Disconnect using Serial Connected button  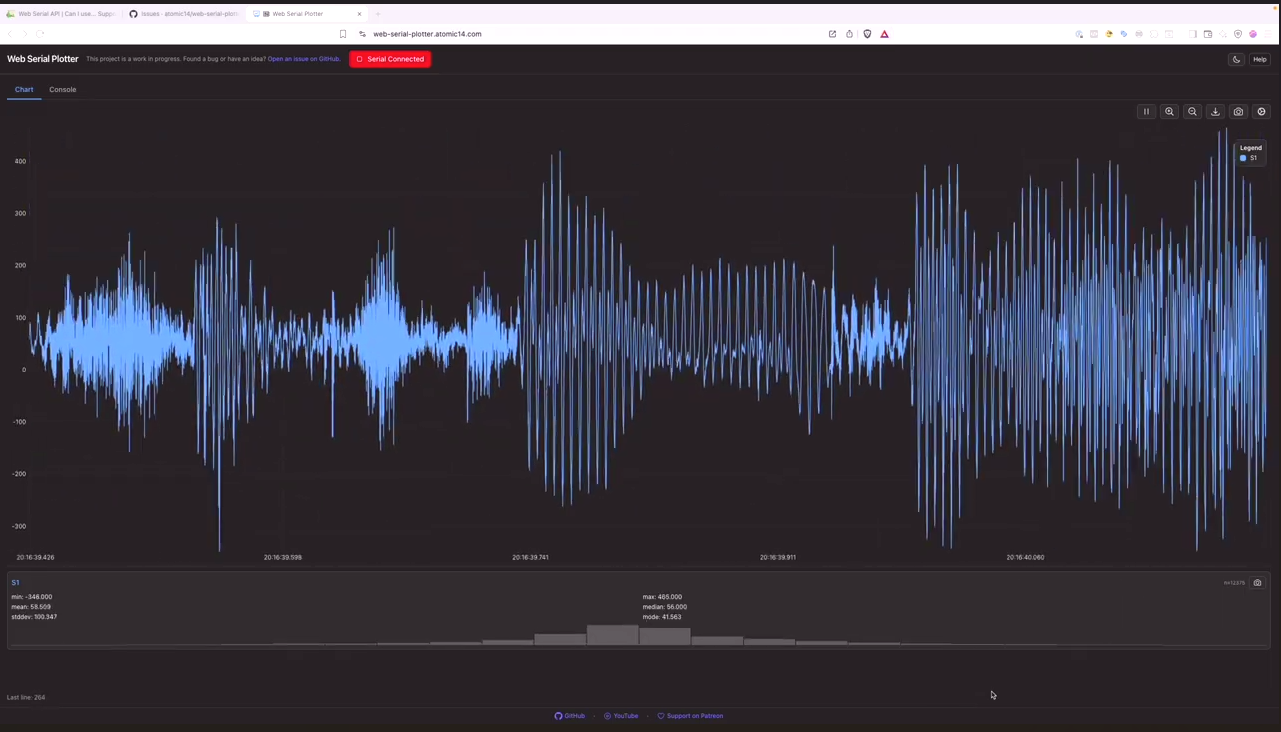point(390,59)
